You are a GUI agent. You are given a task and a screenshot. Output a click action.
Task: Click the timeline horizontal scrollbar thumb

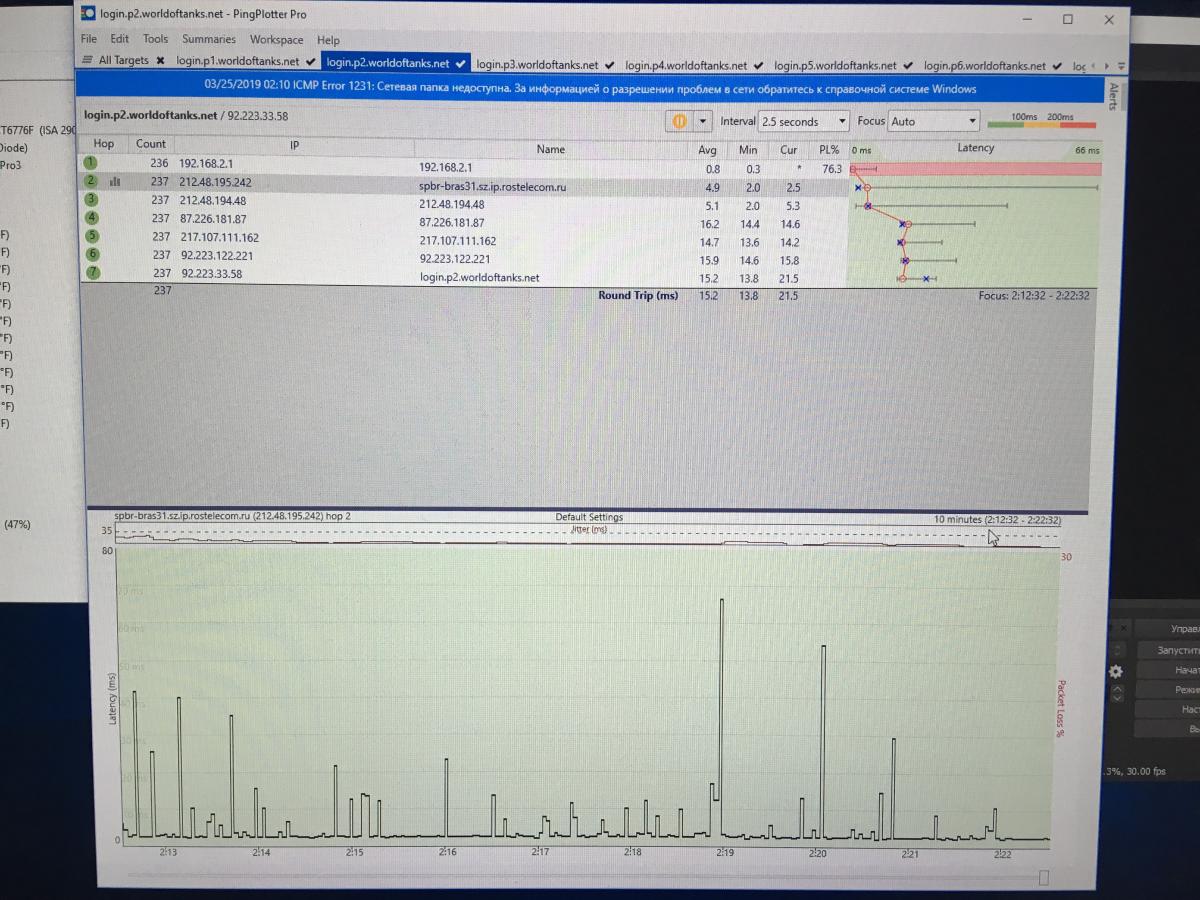(x=1044, y=878)
